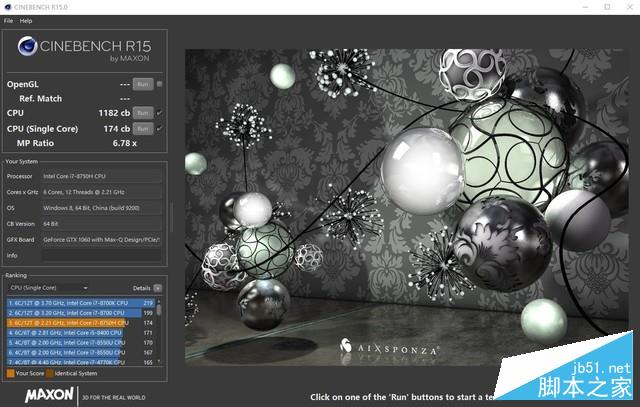This screenshot has height=407, width=640.
Task: Toggle the CPU (Single Core) test checkbox
Action: (160, 129)
